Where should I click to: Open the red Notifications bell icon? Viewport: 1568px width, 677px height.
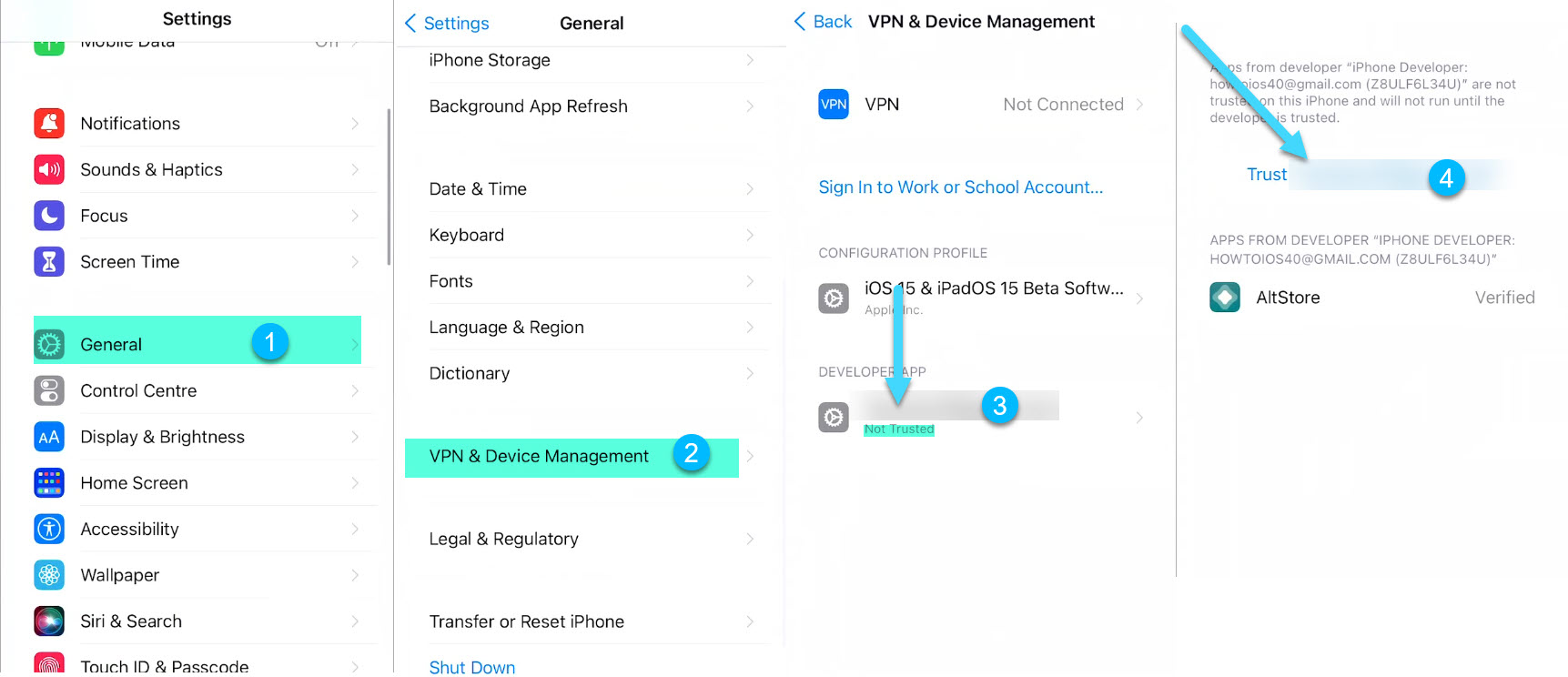pos(49,123)
